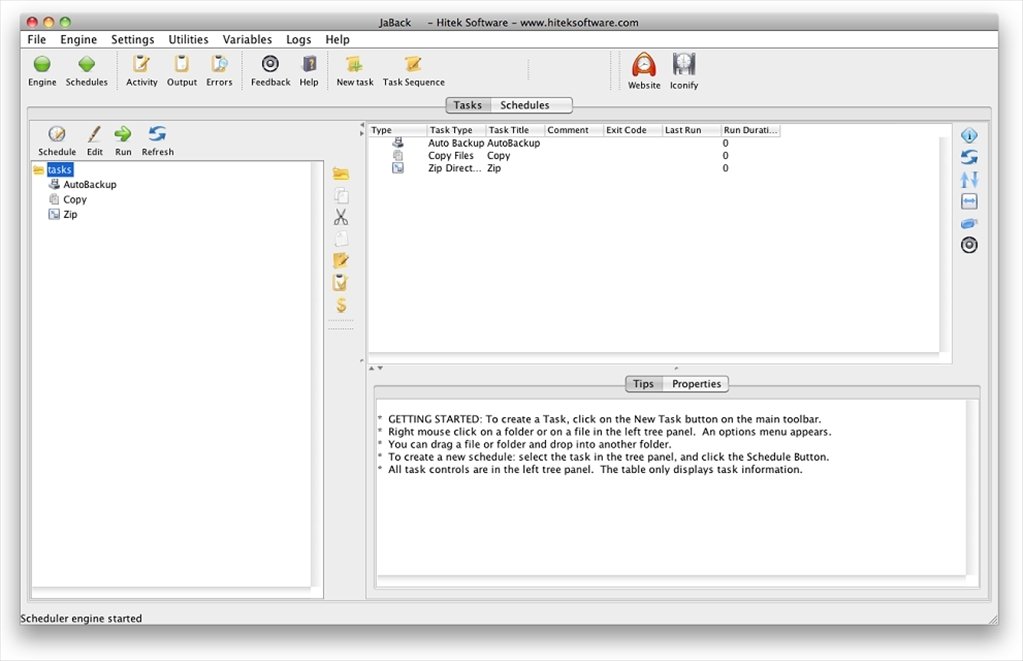Open the Variables menu

point(247,40)
